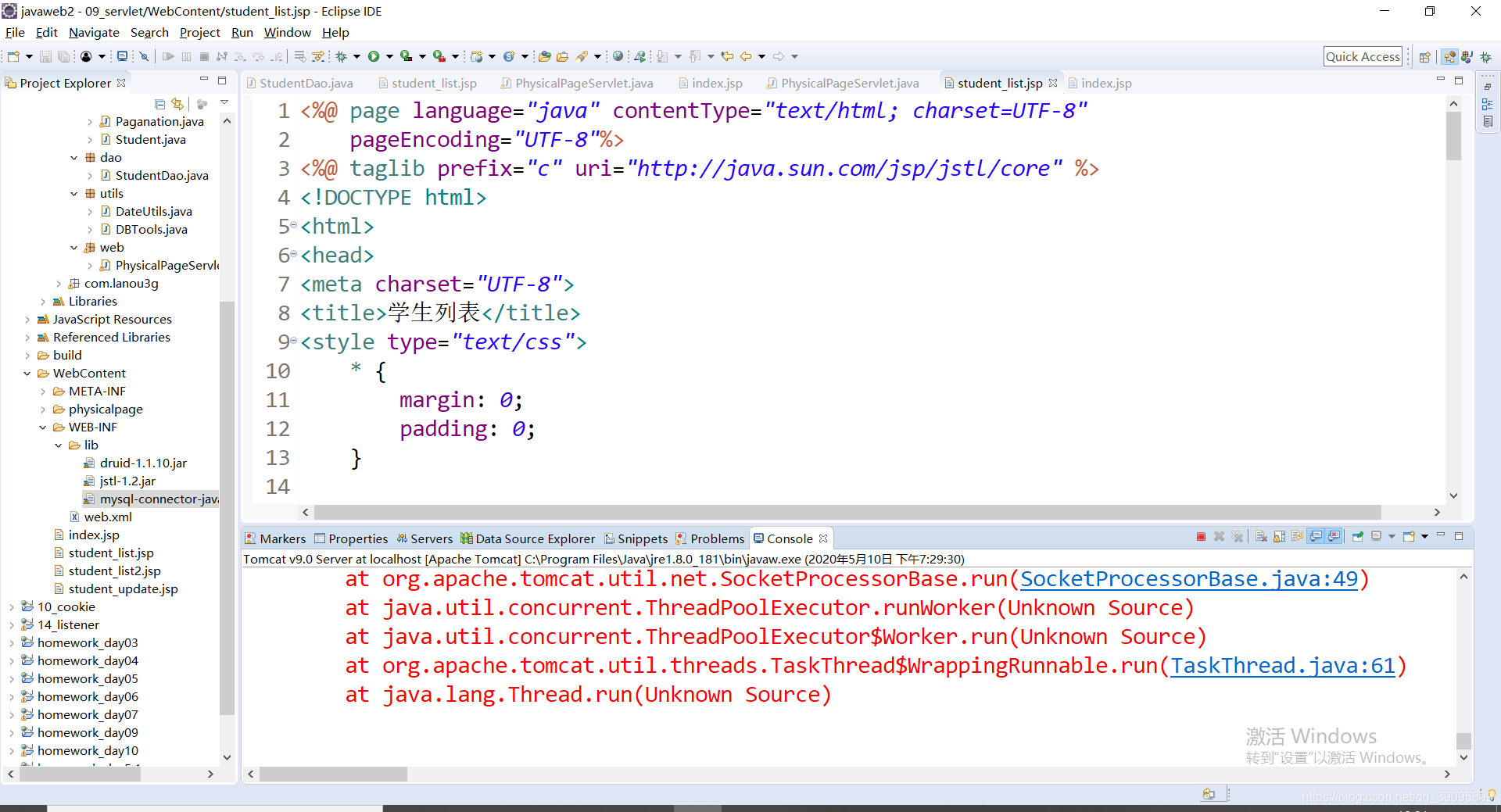Viewport: 1501px width, 812px height.
Task: Collapse the dao package node
Action: (x=74, y=158)
